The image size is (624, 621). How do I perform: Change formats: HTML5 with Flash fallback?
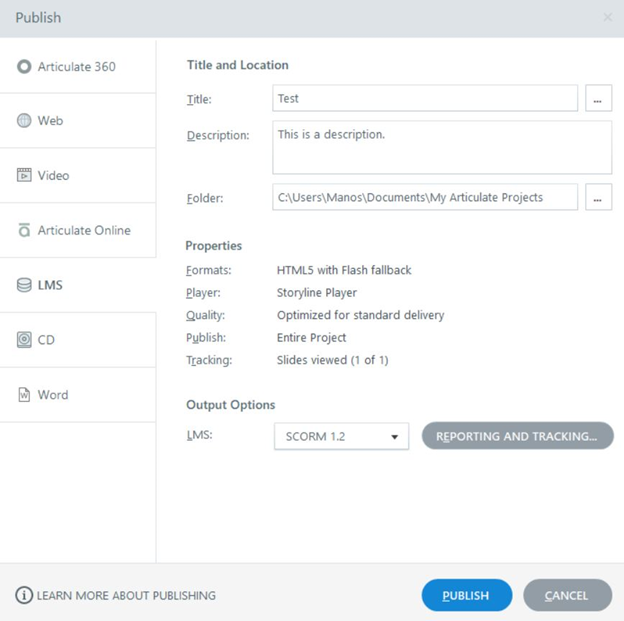(344, 270)
